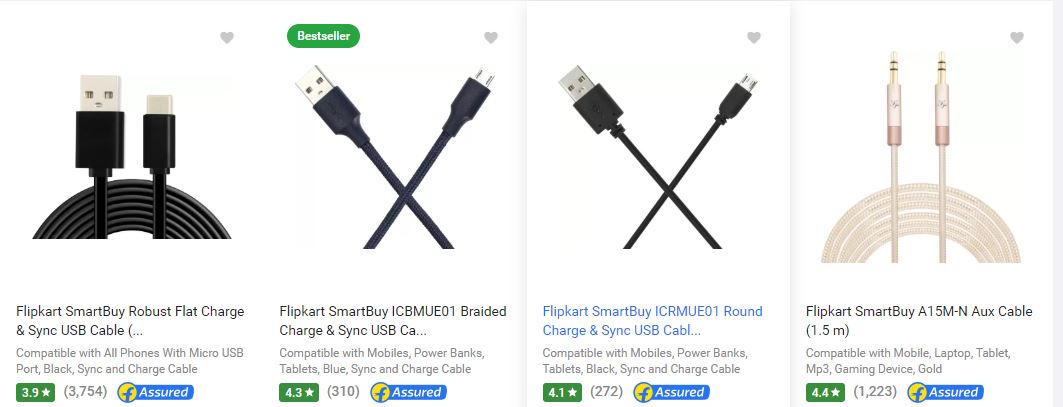This screenshot has height=407, width=1063.
Task: Click Assured badge next to 3,754 reviews
Action: coord(156,392)
